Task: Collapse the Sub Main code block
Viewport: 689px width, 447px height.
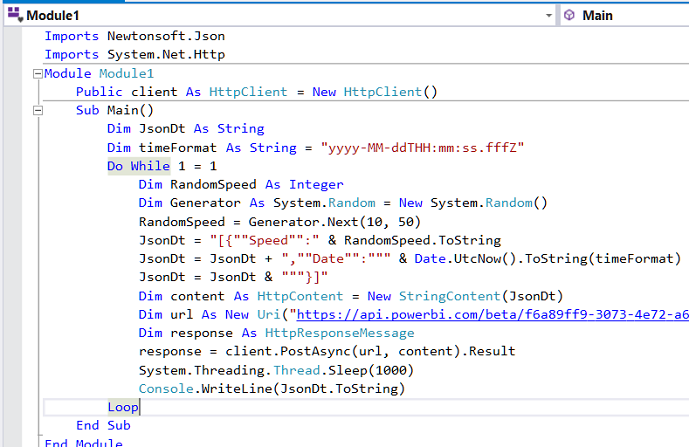Action: 37,110
